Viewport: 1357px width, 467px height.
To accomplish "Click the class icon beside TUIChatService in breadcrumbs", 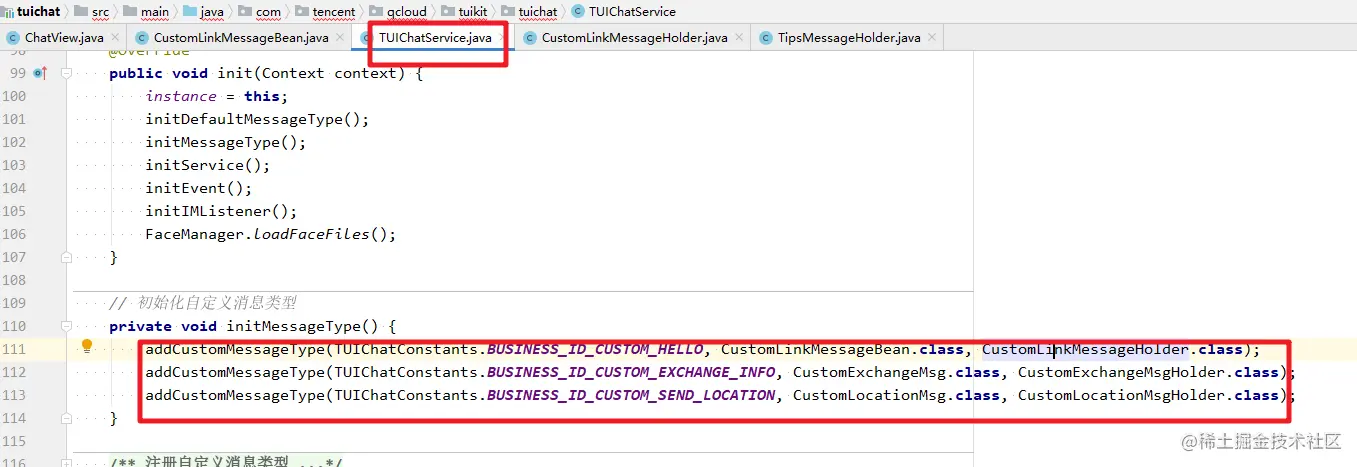I will tap(579, 11).
